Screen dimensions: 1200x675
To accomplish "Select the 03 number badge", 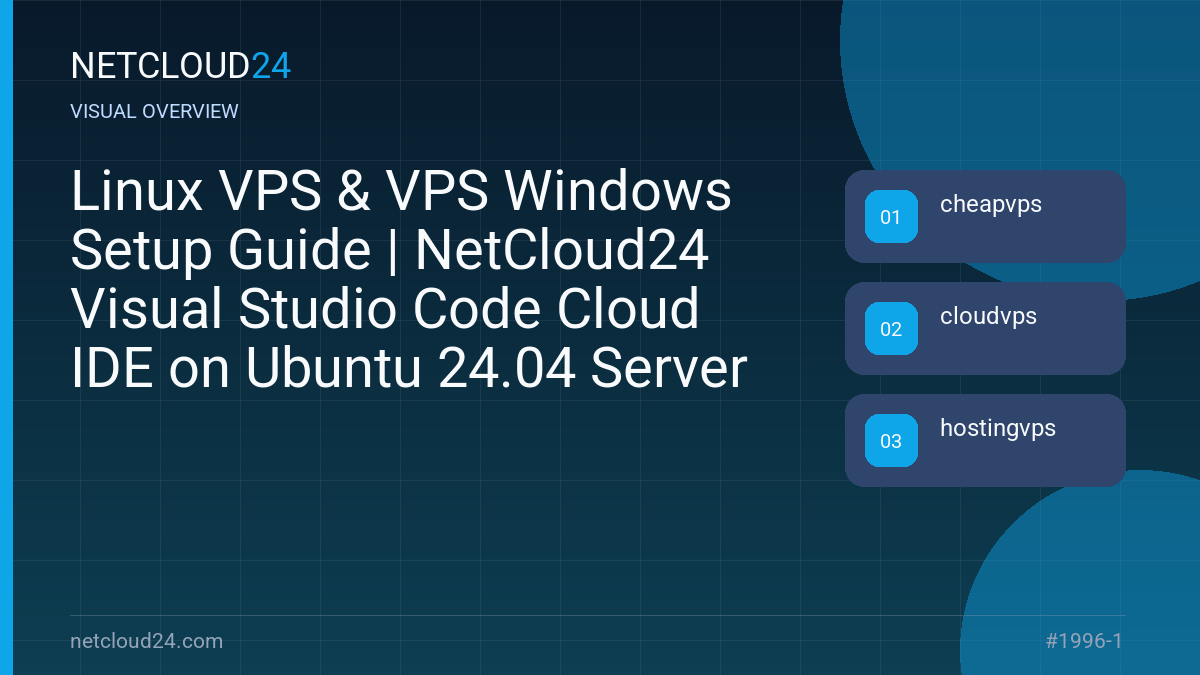I will [x=891, y=441].
